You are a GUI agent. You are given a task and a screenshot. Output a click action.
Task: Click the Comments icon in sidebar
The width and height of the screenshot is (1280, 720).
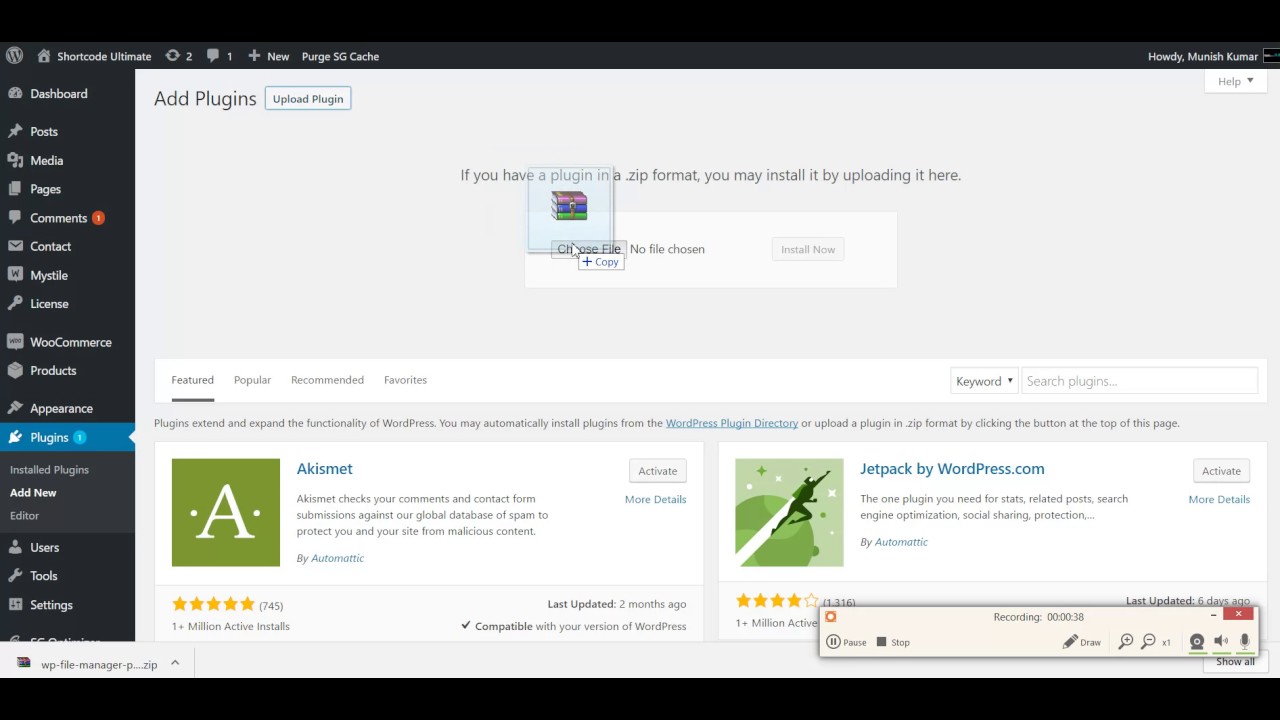(15, 217)
